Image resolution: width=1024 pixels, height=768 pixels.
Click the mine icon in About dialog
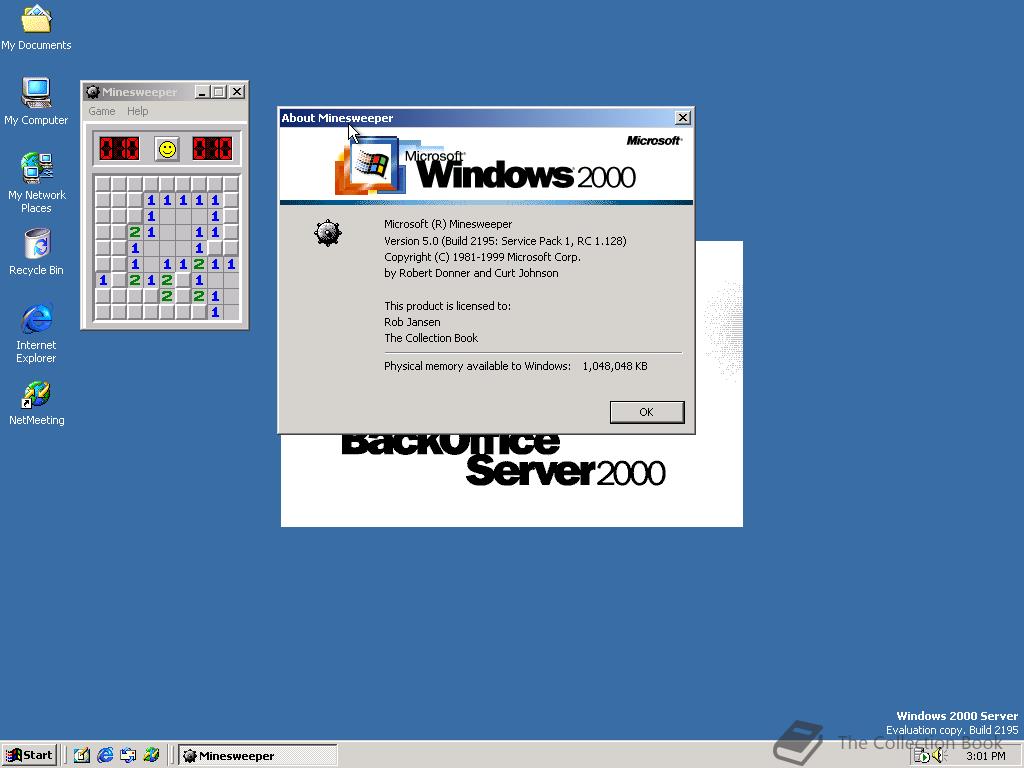click(x=328, y=232)
